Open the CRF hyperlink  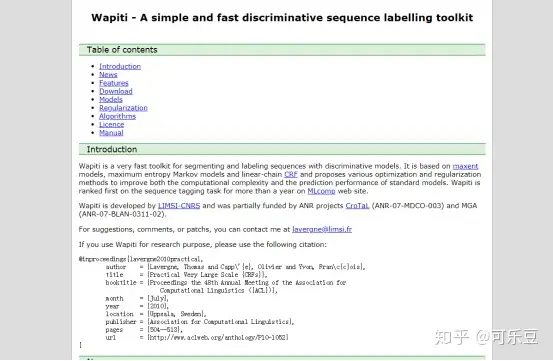[291, 175]
